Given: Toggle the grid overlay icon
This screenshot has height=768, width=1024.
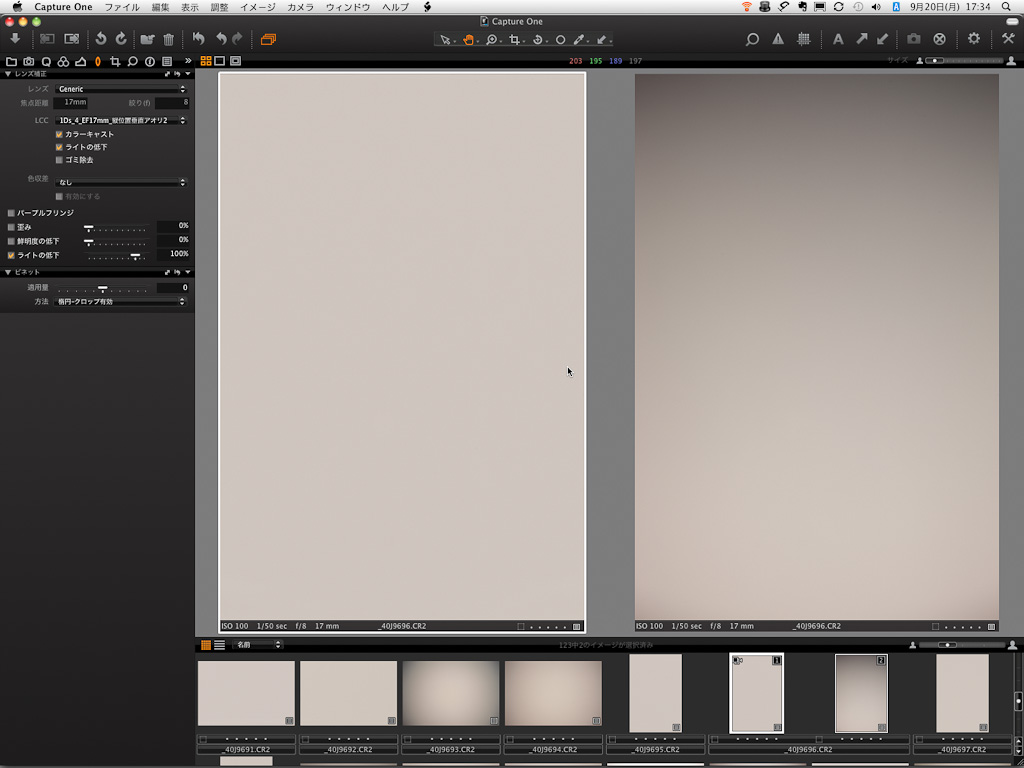Looking at the screenshot, I should (x=803, y=39).
